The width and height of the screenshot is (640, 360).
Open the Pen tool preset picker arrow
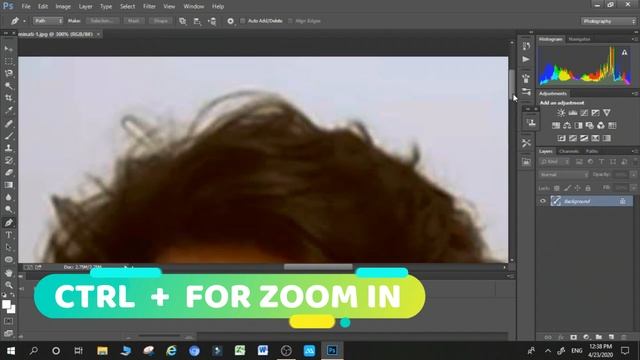tap(24, 21)
